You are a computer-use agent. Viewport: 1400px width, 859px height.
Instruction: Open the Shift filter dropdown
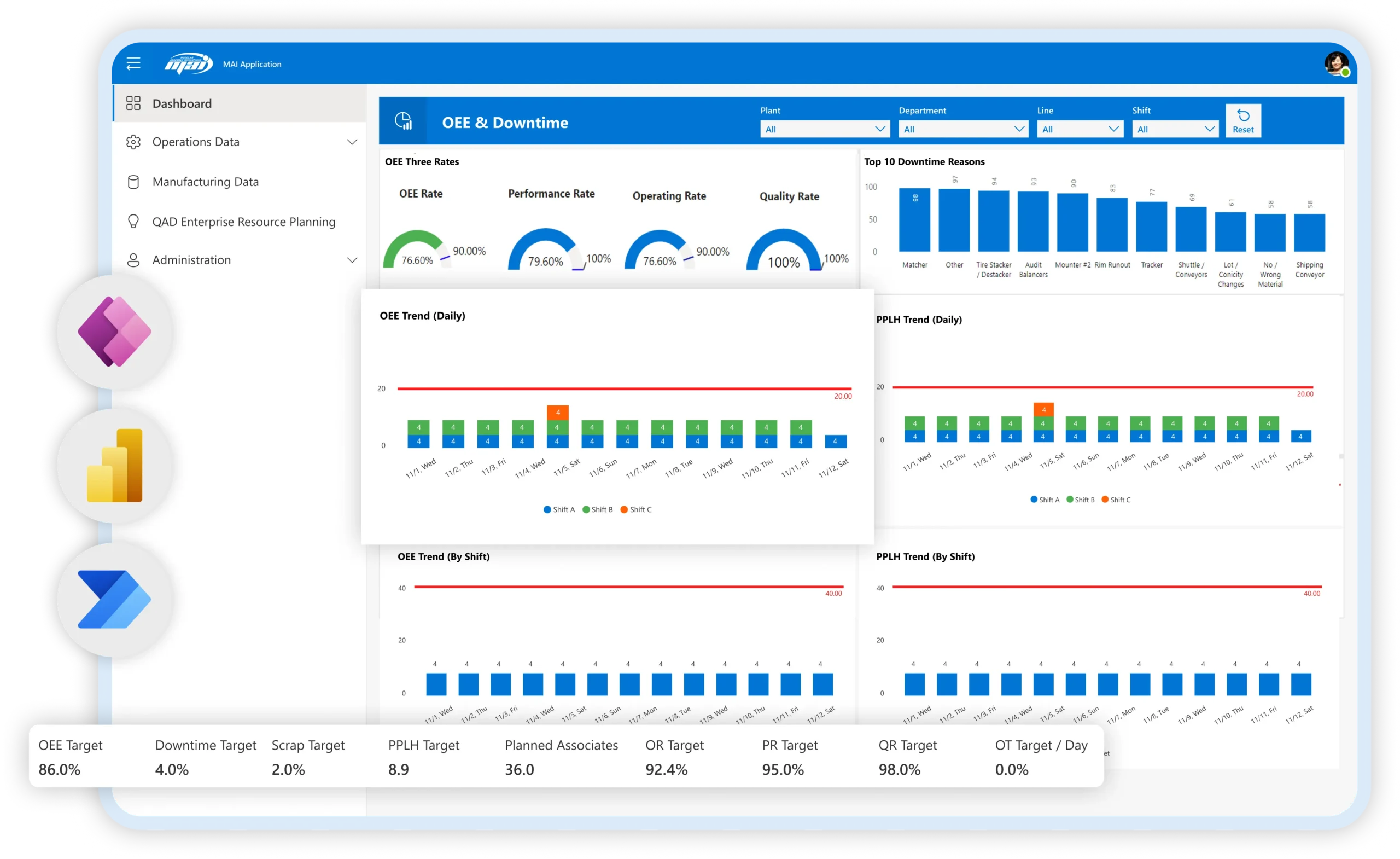tap(1175, 129)
